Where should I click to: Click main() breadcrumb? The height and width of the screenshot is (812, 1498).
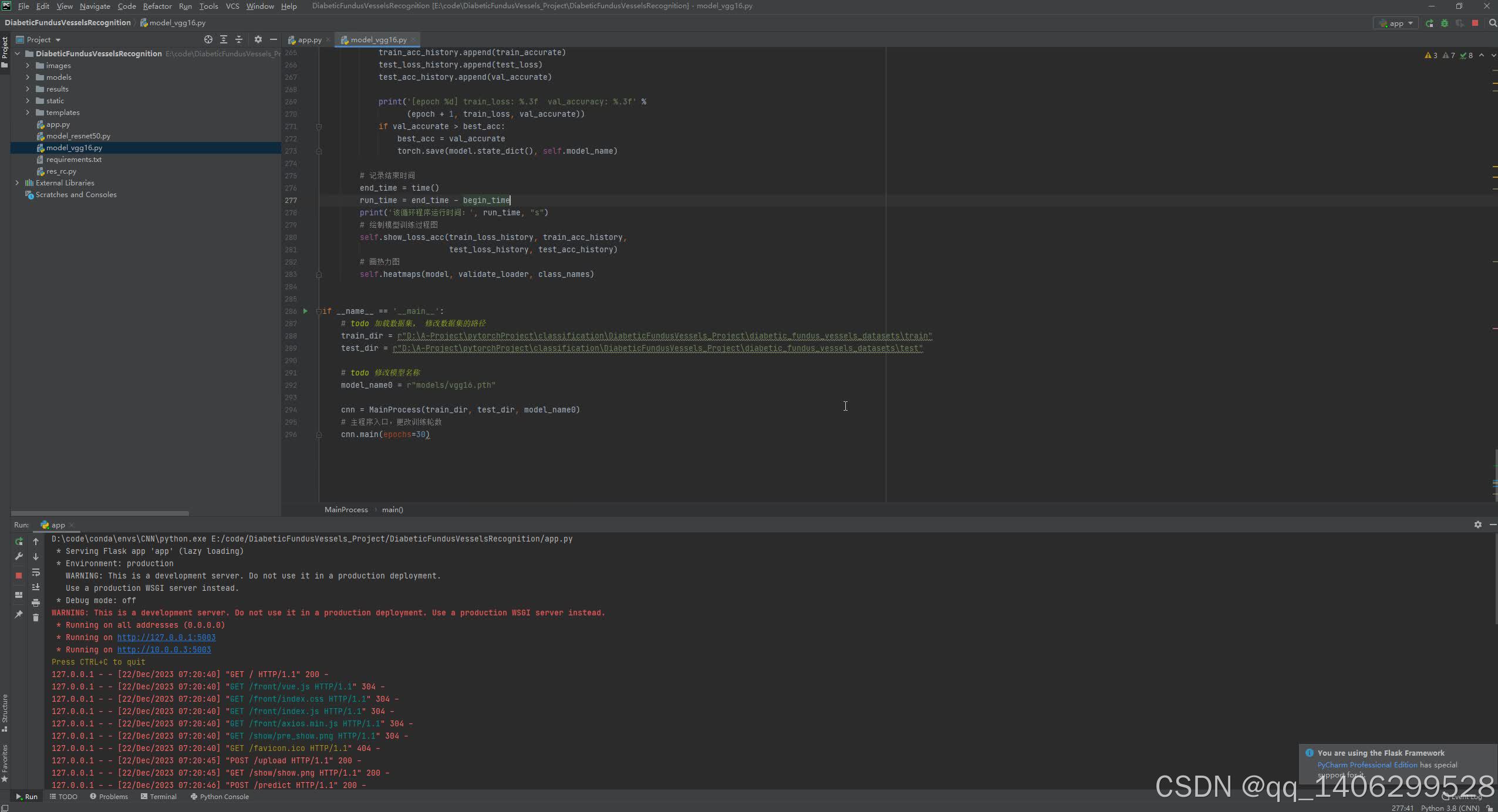click(392, 509)
